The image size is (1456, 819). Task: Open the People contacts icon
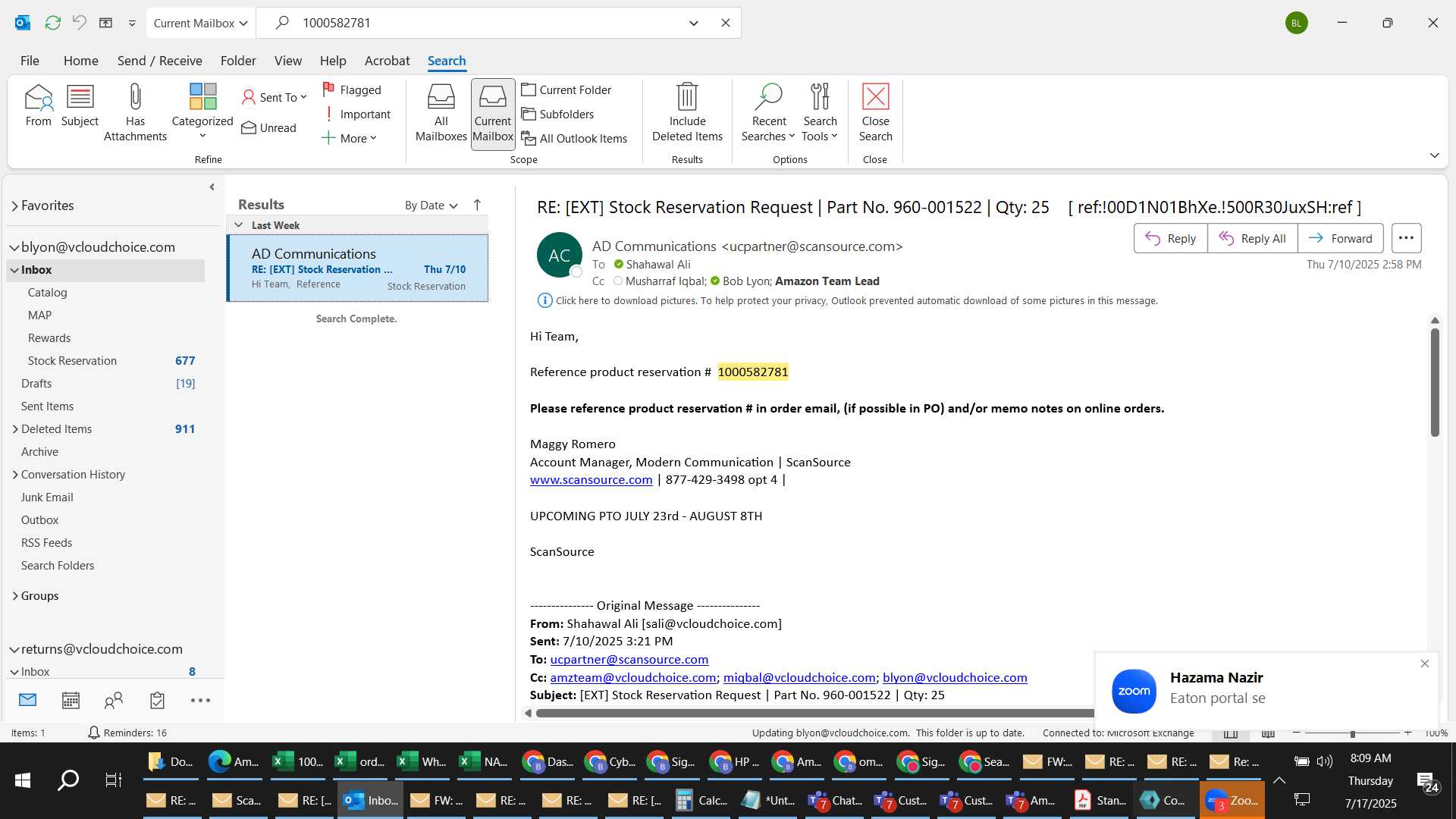[x=114, y=700]
